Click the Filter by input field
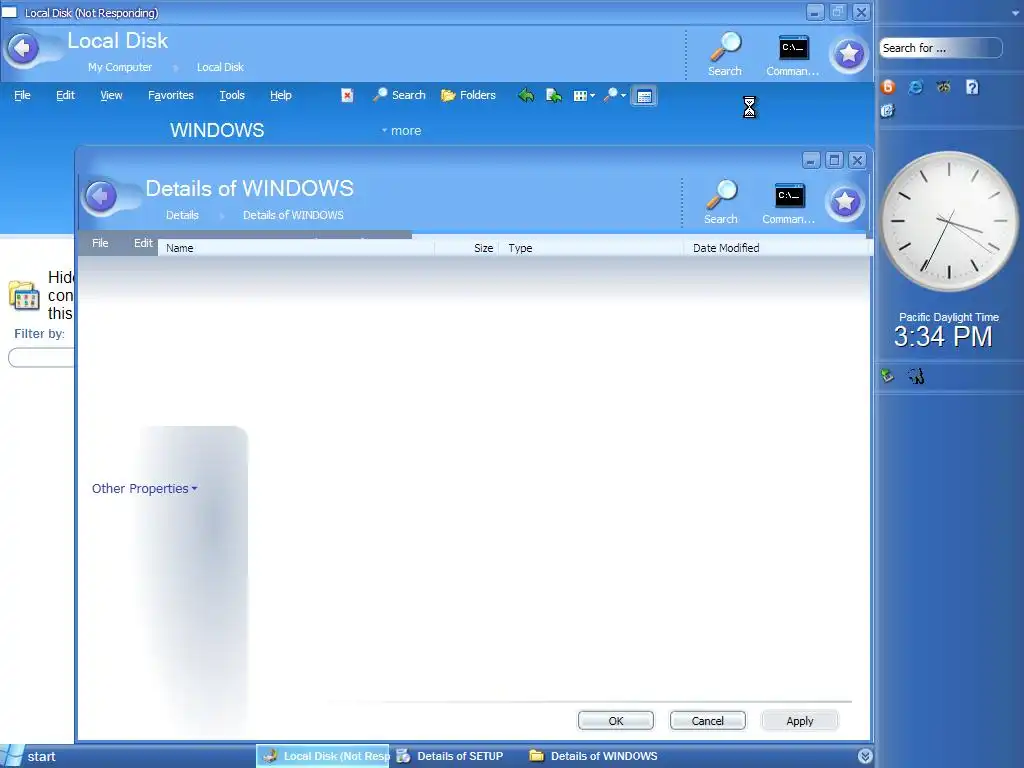1024x768 pixels. tap(42, 358)
